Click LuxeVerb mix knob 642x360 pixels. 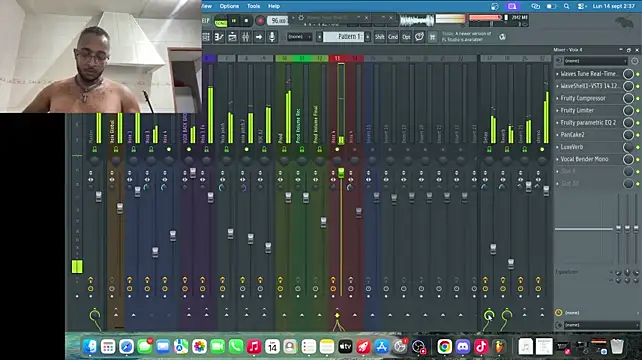[628, 147]
